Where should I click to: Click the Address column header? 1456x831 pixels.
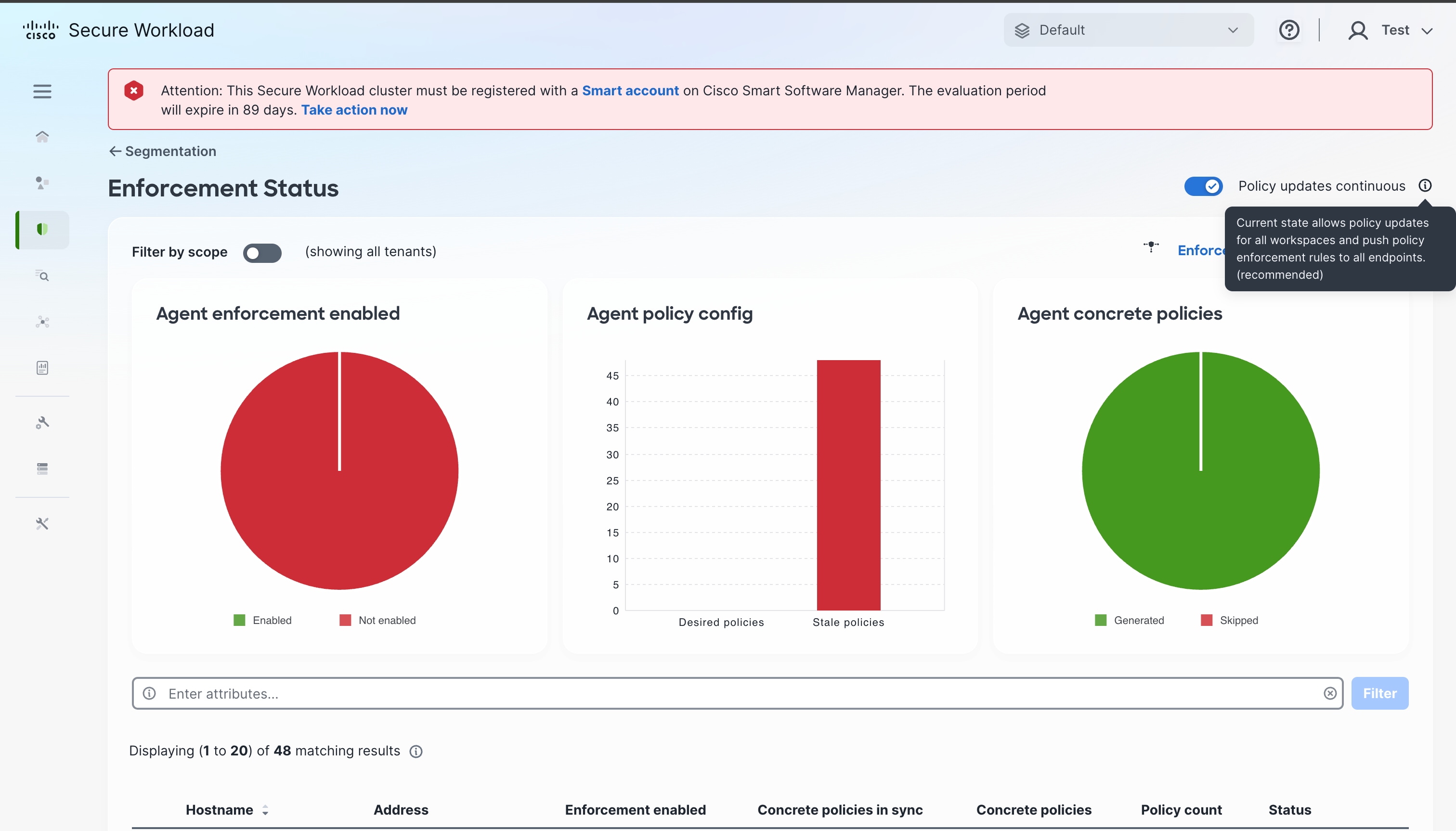[401, 809]
